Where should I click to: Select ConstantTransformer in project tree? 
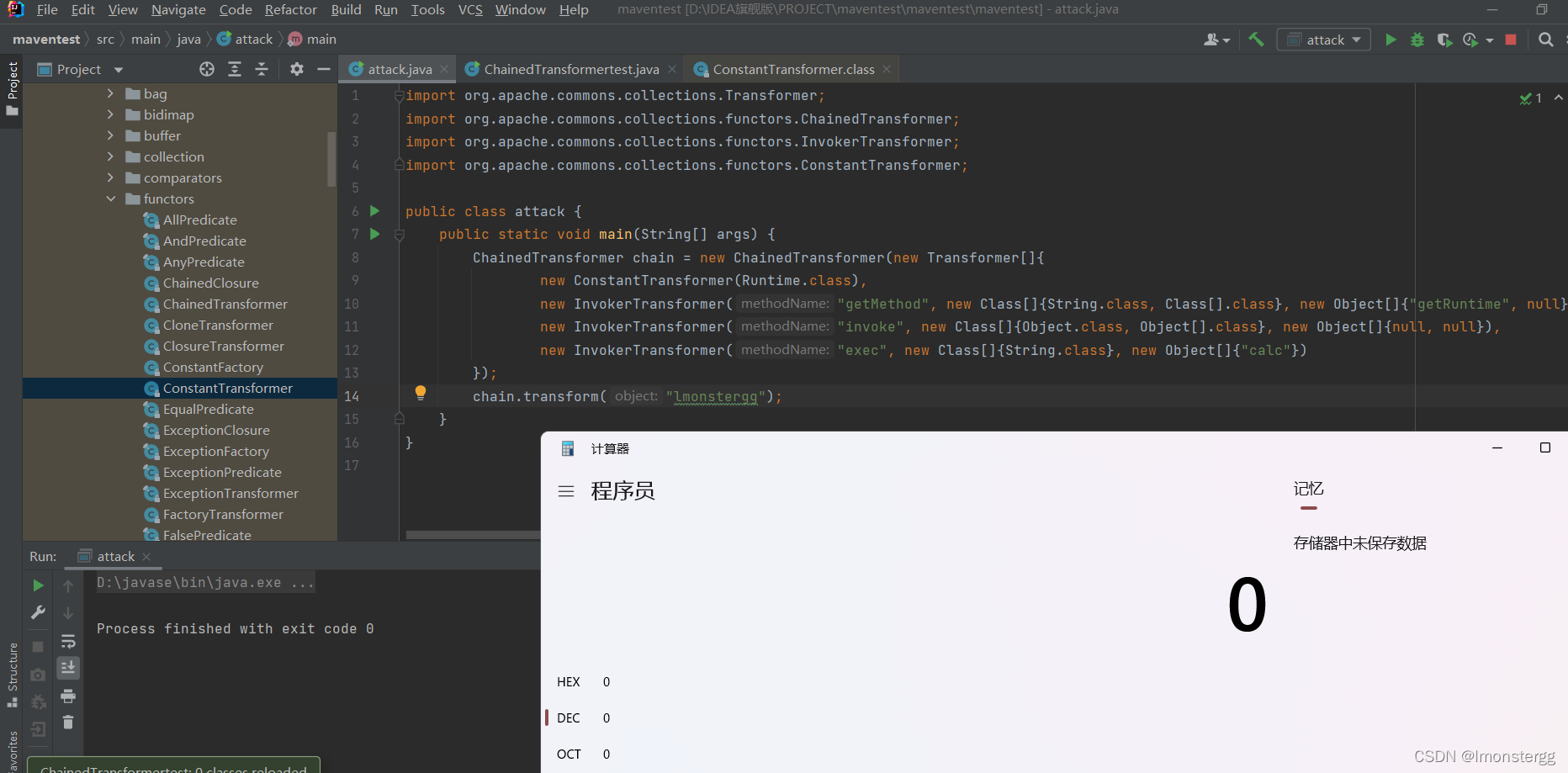[227, 388]
